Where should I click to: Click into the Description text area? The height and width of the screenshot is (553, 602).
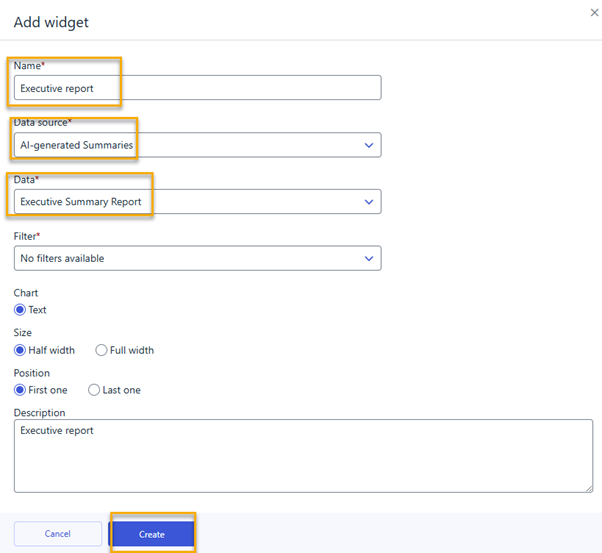pos(303,456)
